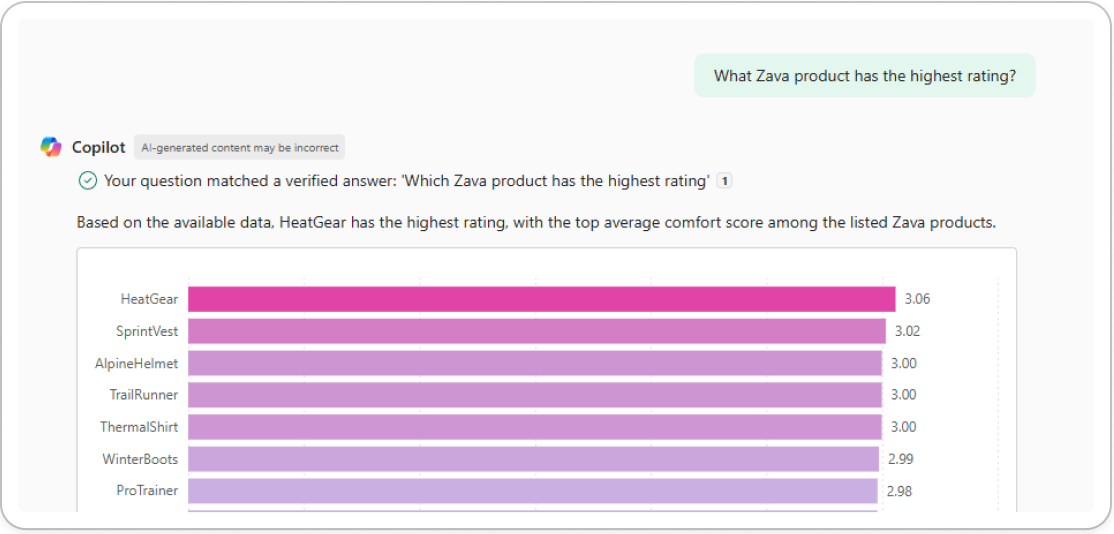Image resolution: width=1114 pixels, height=534 pixels.
Task: Click the HeatGear summary answer text
Action: (x=536, y=222)
